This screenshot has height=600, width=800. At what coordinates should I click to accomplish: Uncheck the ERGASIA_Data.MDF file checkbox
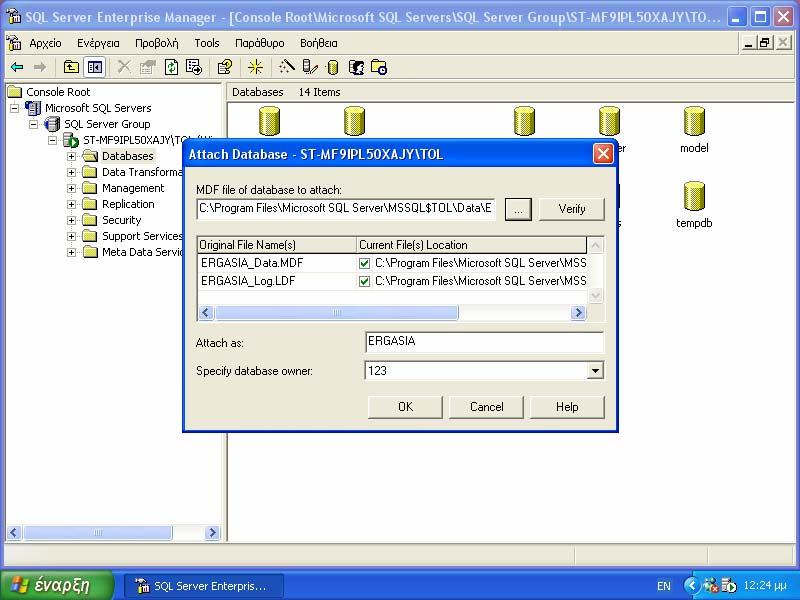(x=364, y=263)
